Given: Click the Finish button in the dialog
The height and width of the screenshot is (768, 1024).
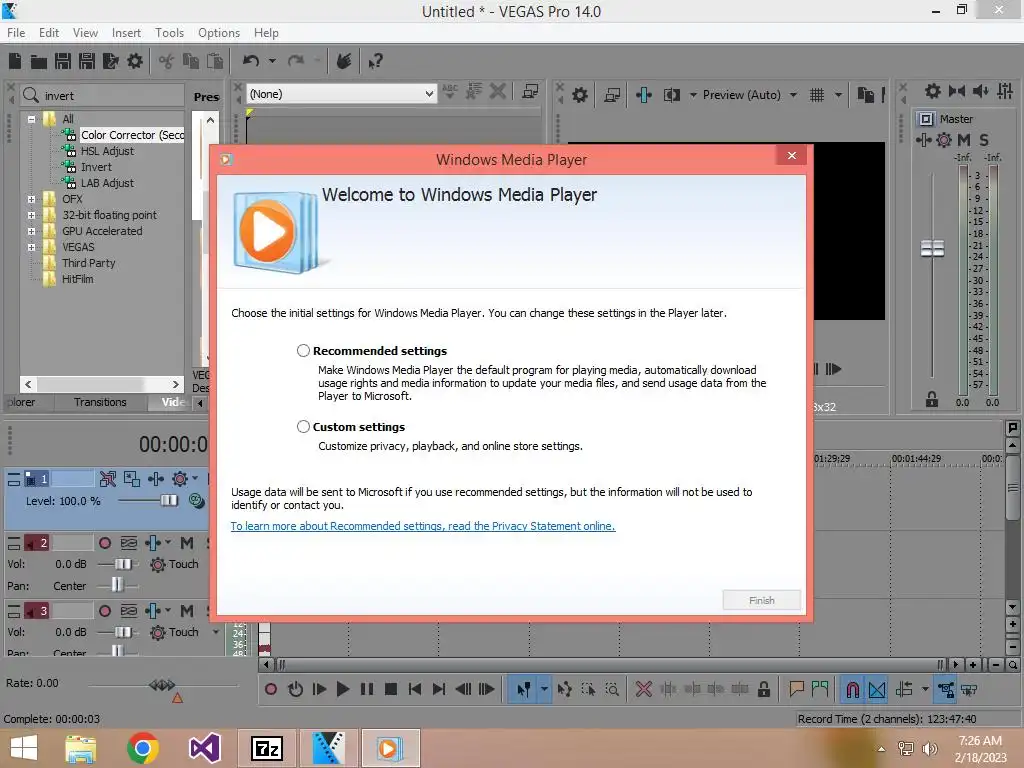Looking at the screenshot, I should 761,600.
